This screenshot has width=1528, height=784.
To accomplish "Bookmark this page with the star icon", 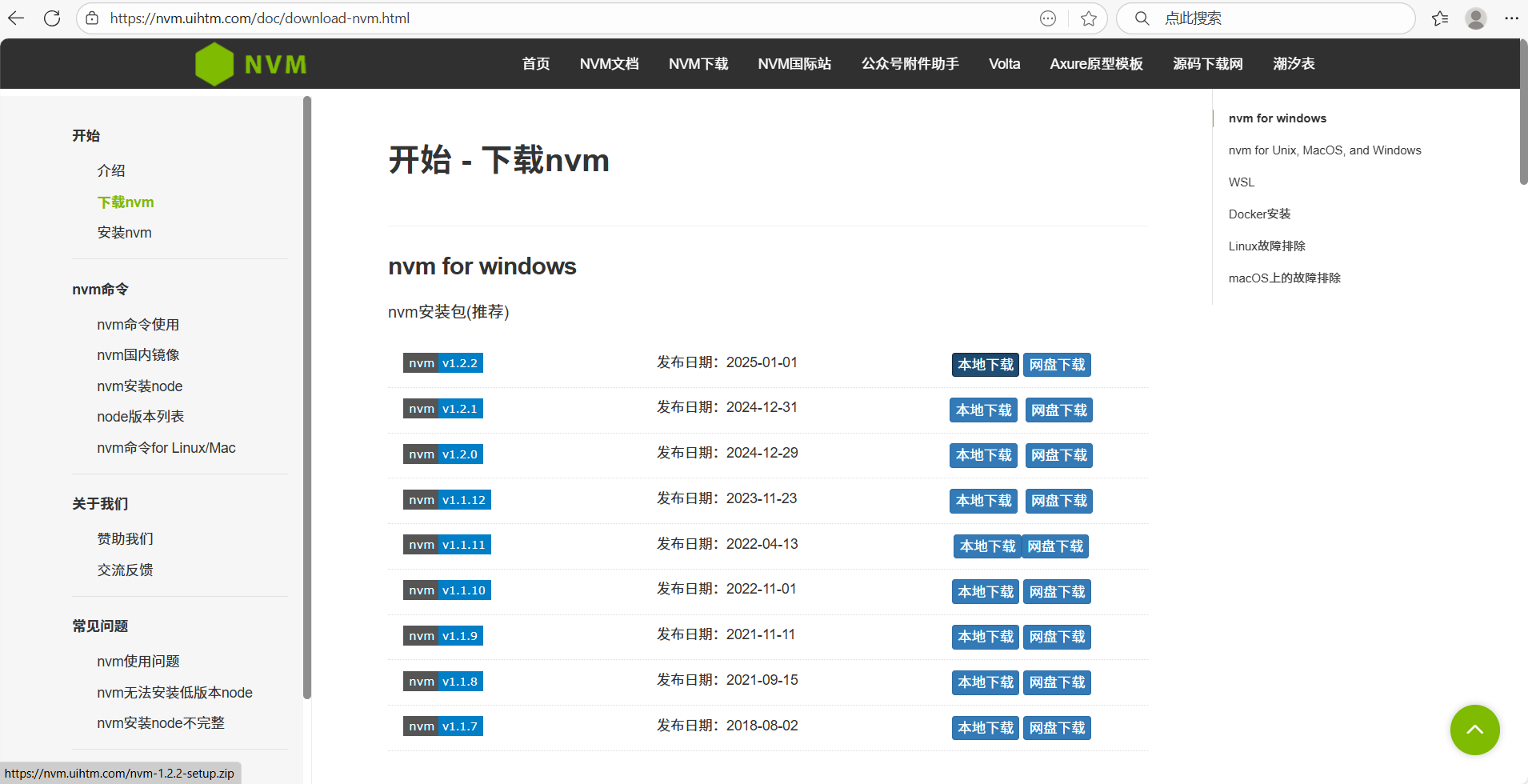I will pos(1089,18).
